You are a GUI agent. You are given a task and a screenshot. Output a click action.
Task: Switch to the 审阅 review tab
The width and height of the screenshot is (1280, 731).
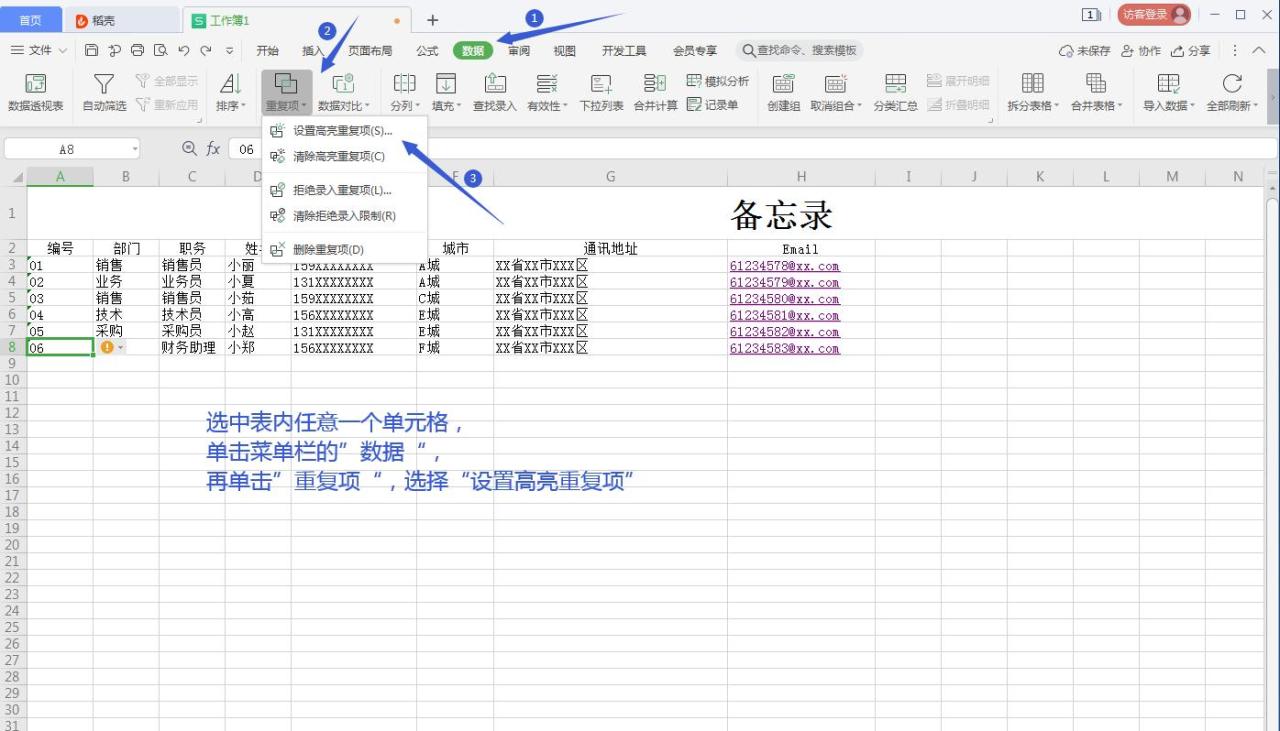click(x=519, y=51)
